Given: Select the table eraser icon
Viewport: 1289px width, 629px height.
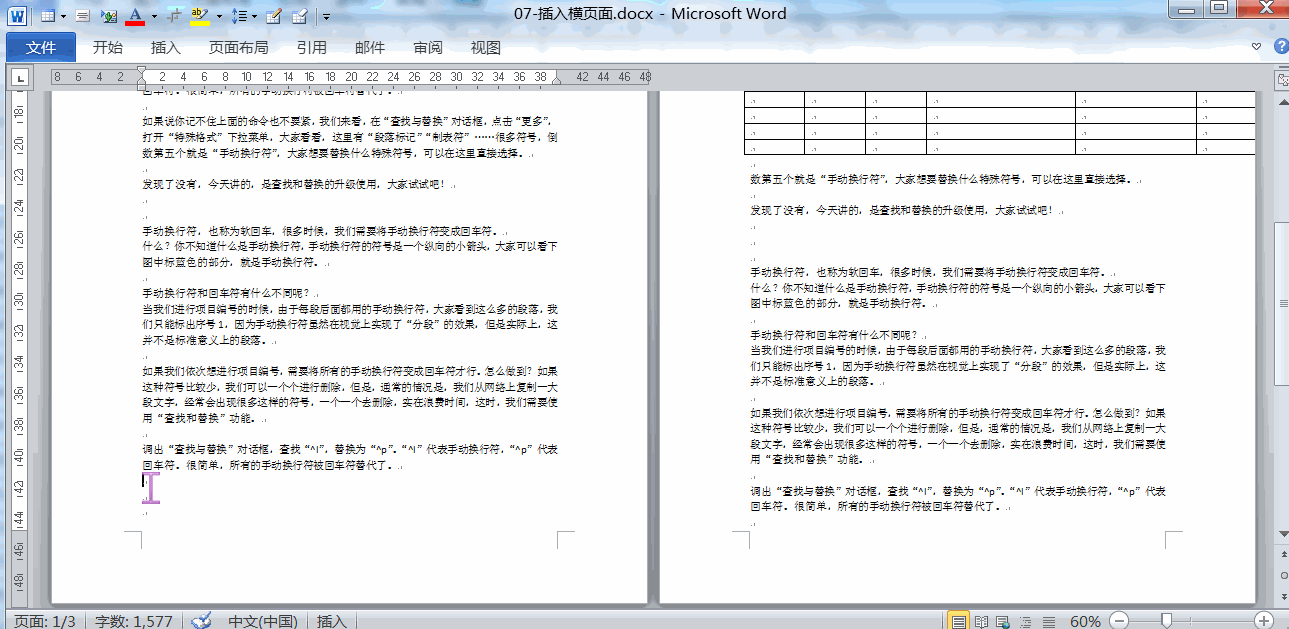Looking at the screenshot, I should pos(300,16).
